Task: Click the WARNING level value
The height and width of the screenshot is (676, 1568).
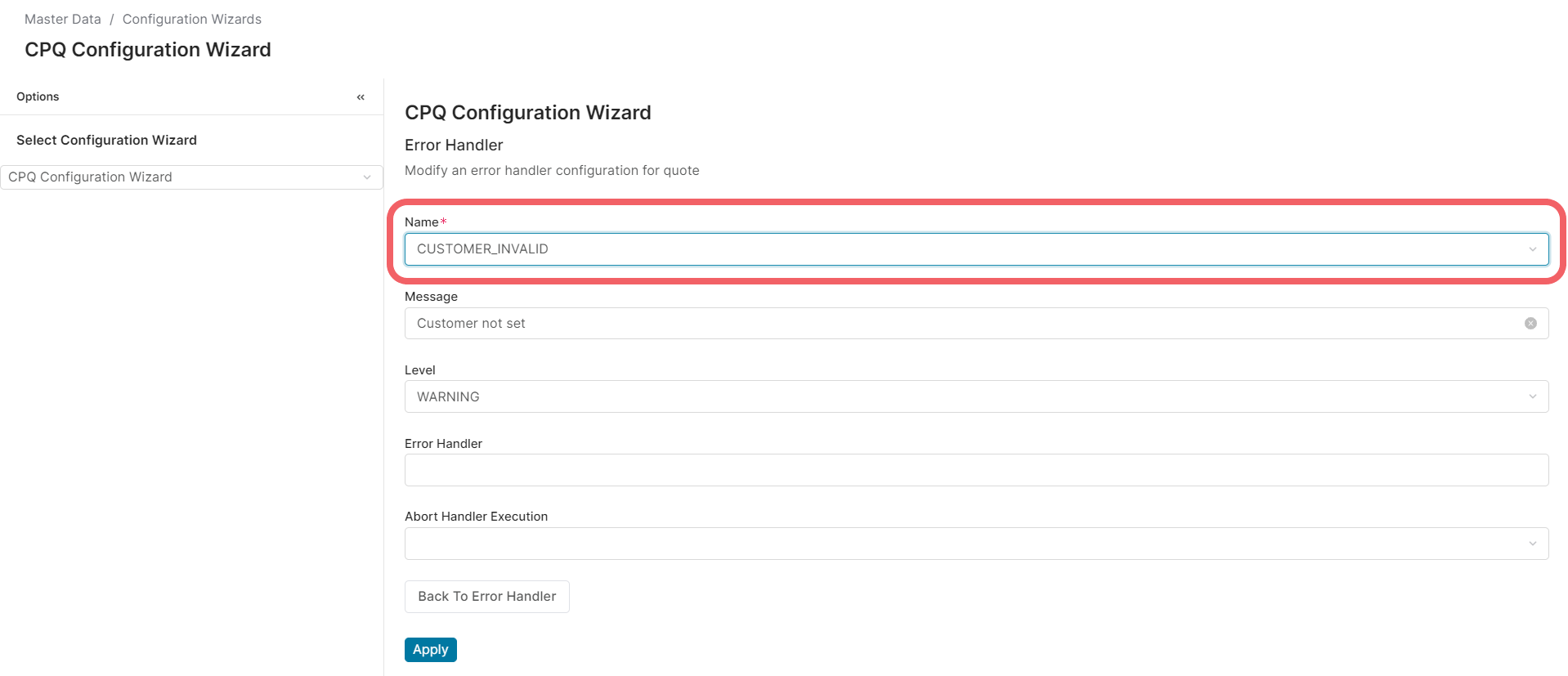Action: pos(448,396)
